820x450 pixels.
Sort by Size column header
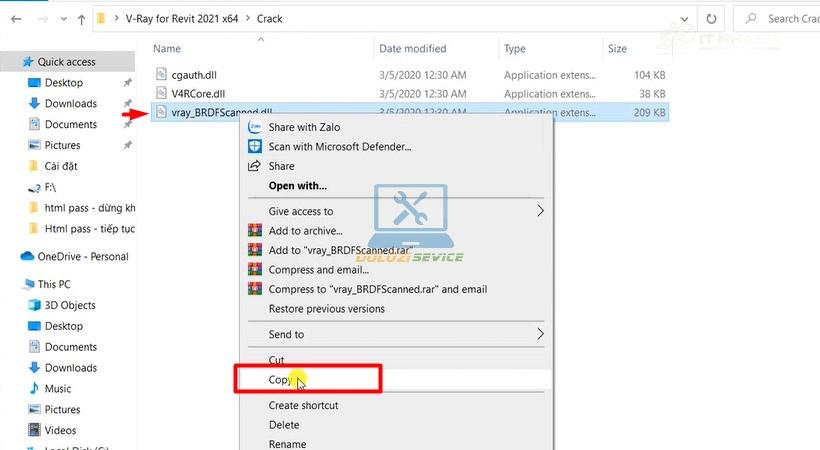click(617, 49)
